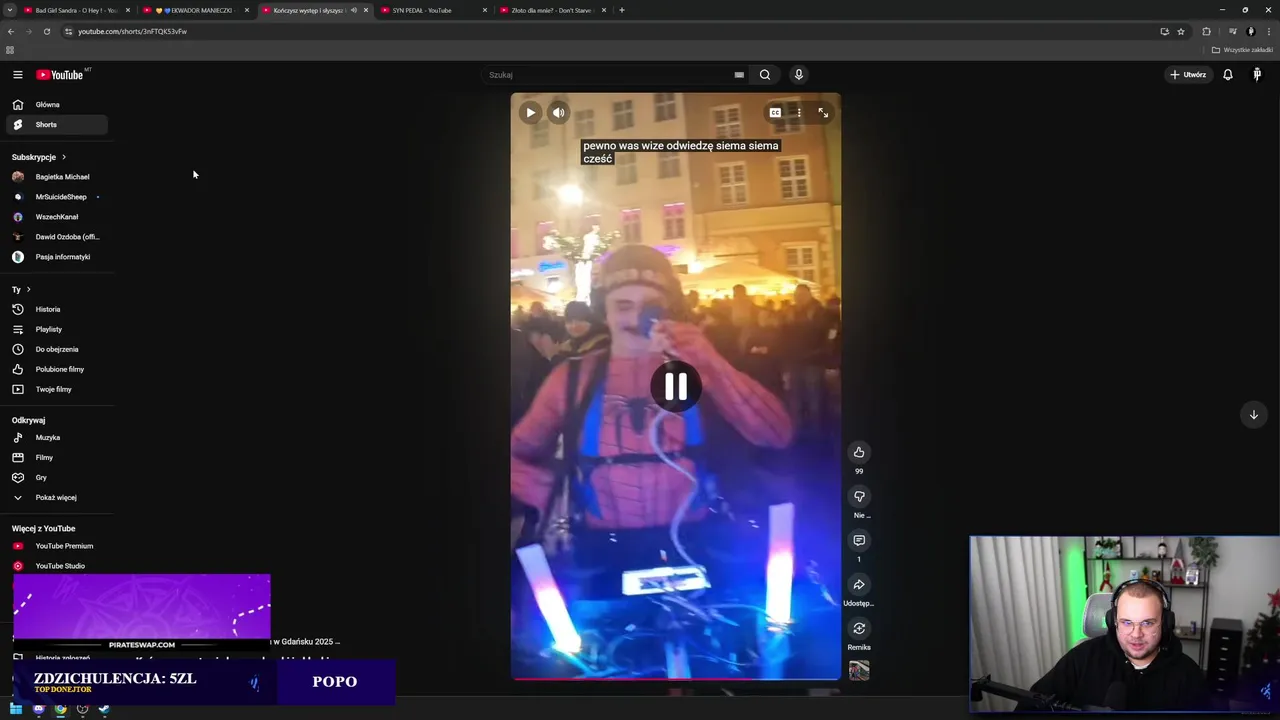The height and width of the screenshot is (720, 1280).
Task: Go to next Short with down arrow
Action: click(1253, 415)
